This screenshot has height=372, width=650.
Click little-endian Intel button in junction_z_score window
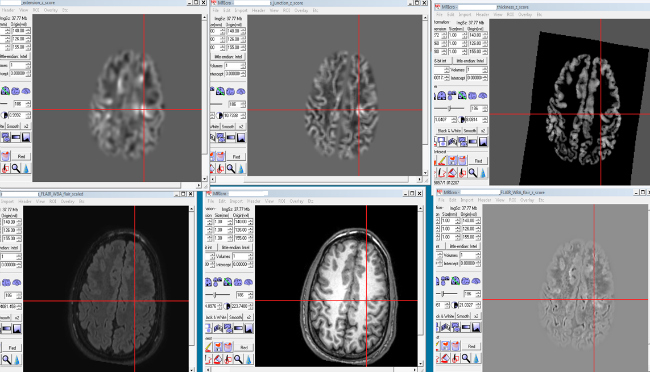pyautogui.click(x=228, y=56)
